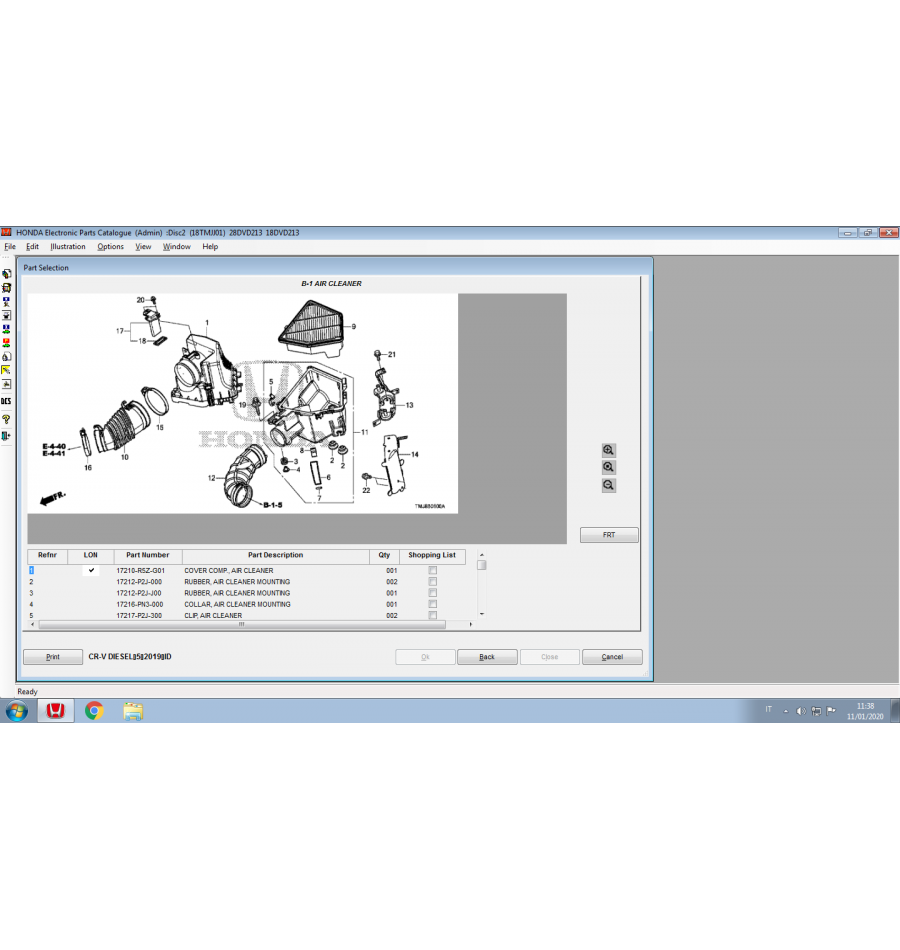Click the Part Description column header

tap(276, 555)
